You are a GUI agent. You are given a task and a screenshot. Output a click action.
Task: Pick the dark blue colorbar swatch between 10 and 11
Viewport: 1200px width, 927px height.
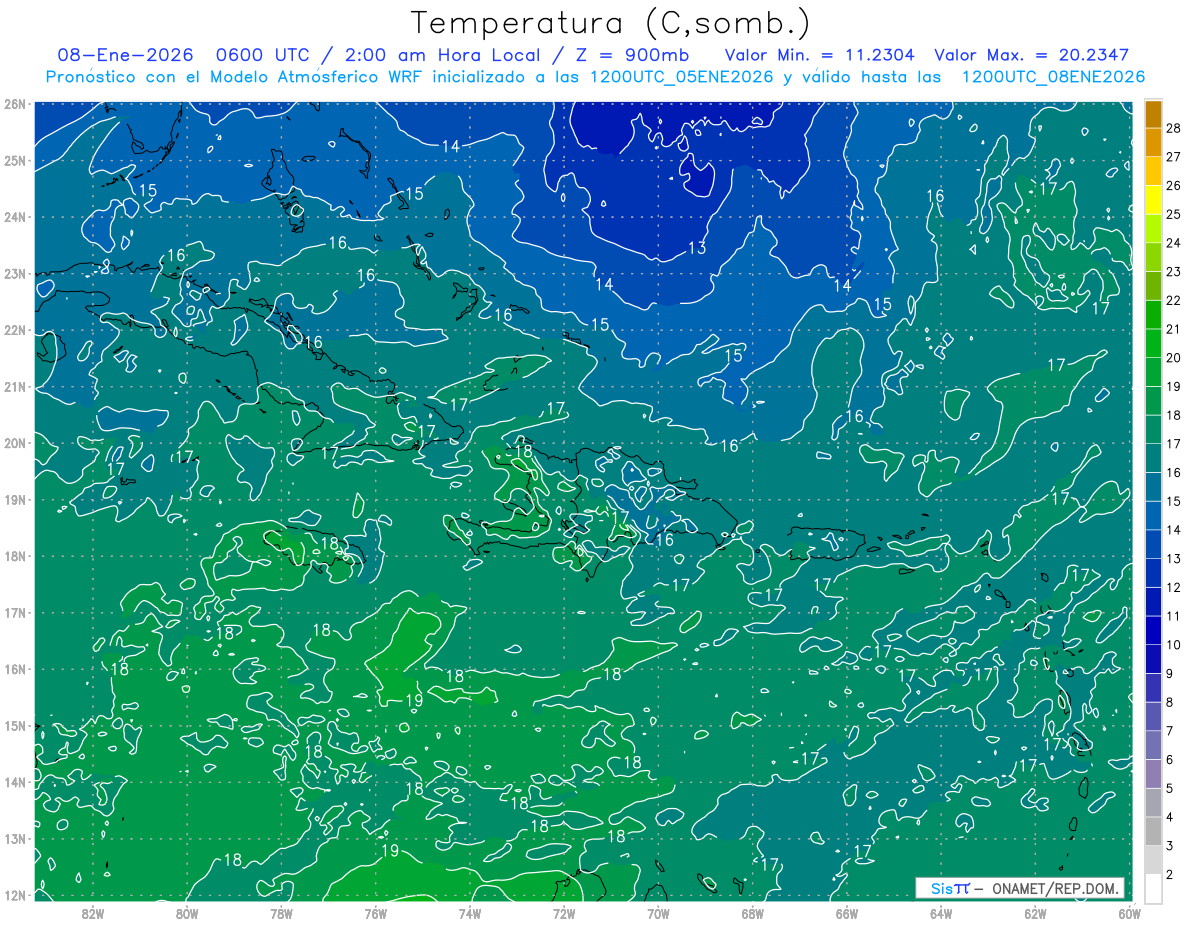tap(1153, 630)
